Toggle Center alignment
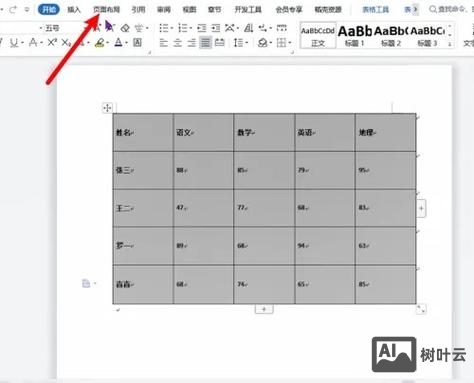The image size is (474, 383). tap(178, 43)
